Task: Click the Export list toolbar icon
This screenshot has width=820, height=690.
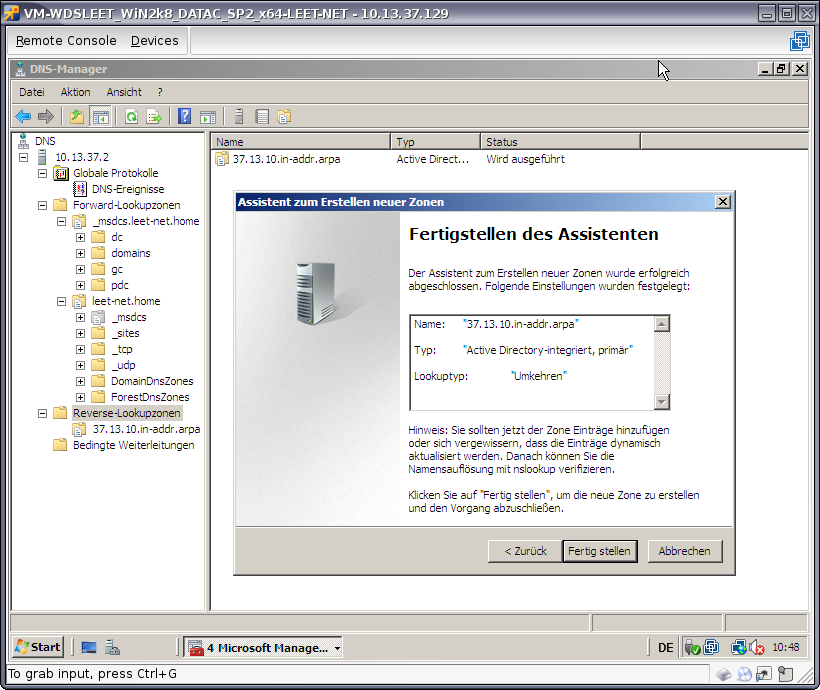Action: tap(154, 116)
